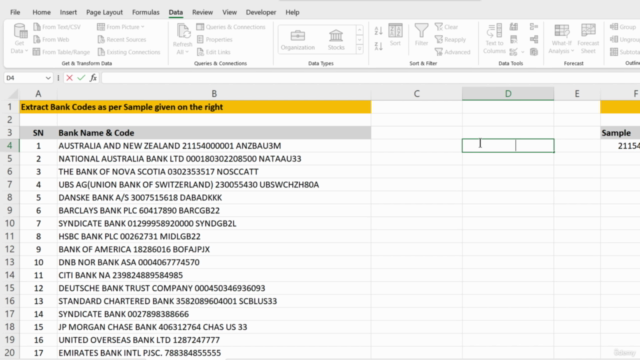Open Advanced filter options

click(x=452, y=52)
